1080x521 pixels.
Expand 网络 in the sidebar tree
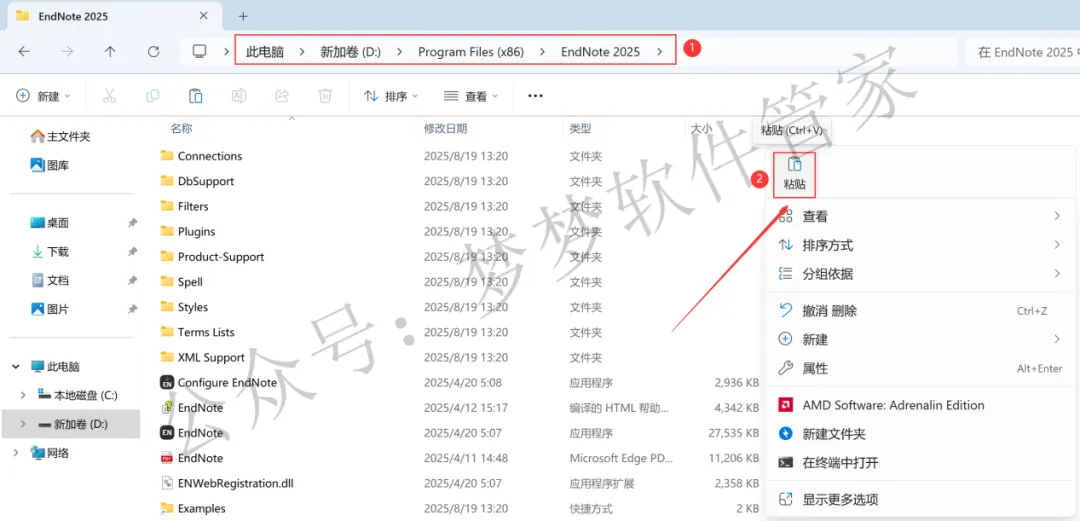(x=16, y=453)
